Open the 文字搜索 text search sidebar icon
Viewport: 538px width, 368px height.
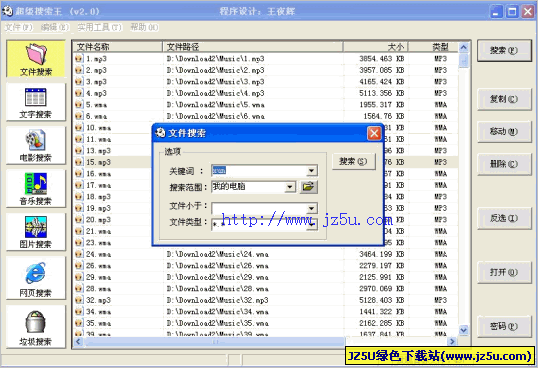36,102
